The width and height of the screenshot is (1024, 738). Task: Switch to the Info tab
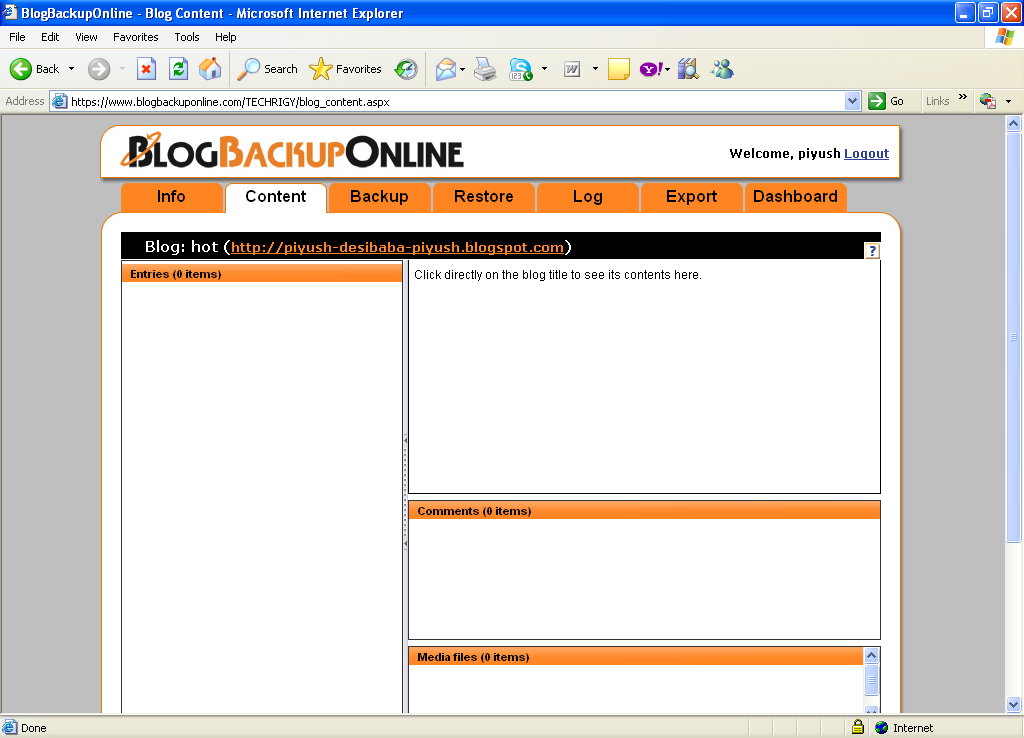(171, 197)
